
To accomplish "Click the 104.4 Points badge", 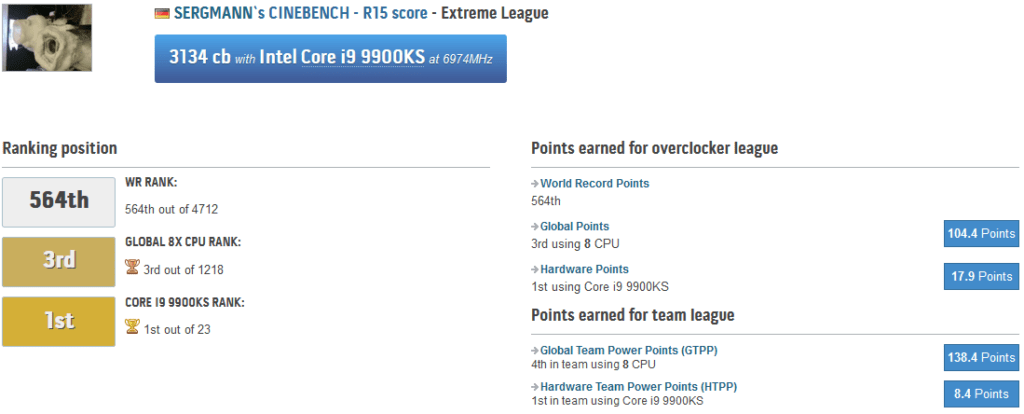I will 981,234.
